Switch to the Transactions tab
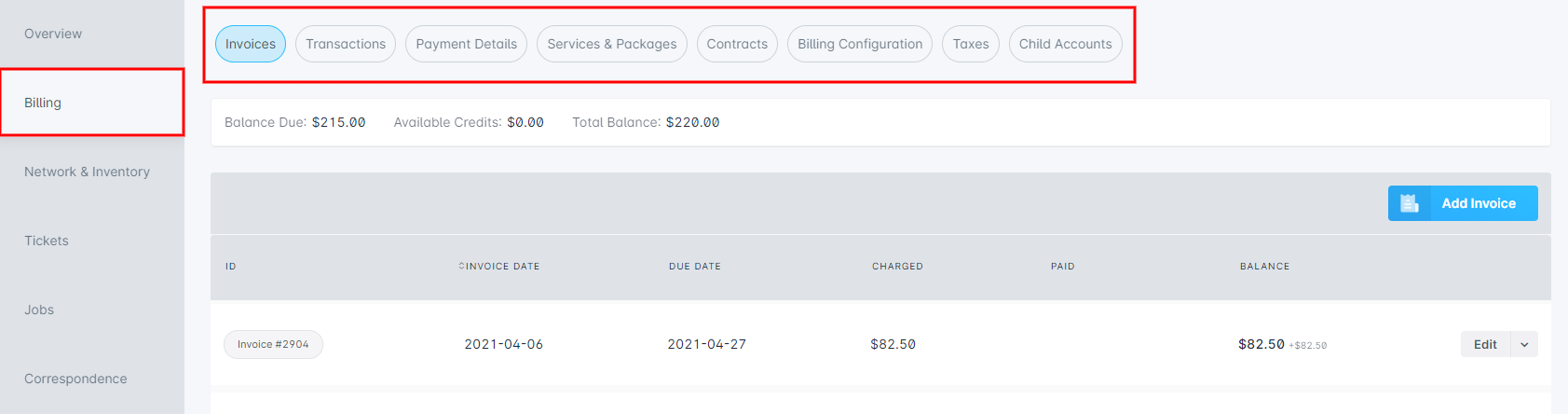 tap(346, 44)
